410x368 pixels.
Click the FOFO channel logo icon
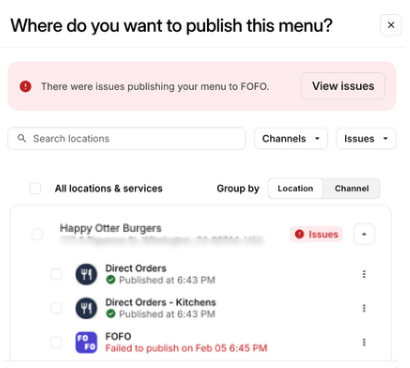(86, 342)
